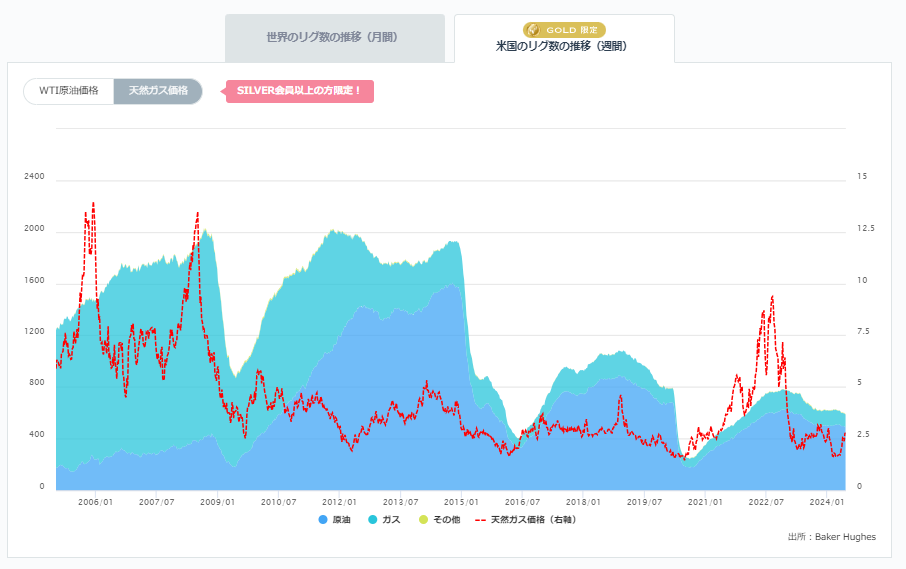This screenshot has height=569, width=906.
Task: Click the 1200 left axis value
Action: [x=34, y=332]
